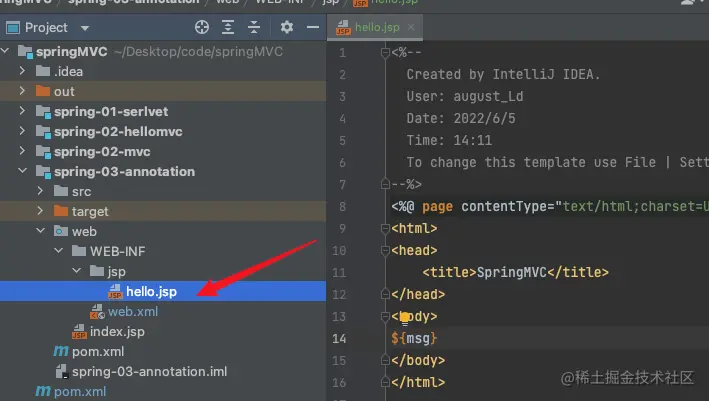
Task: Click the Collapse All icon in Project toolbar
Action: tap(254, 28)
